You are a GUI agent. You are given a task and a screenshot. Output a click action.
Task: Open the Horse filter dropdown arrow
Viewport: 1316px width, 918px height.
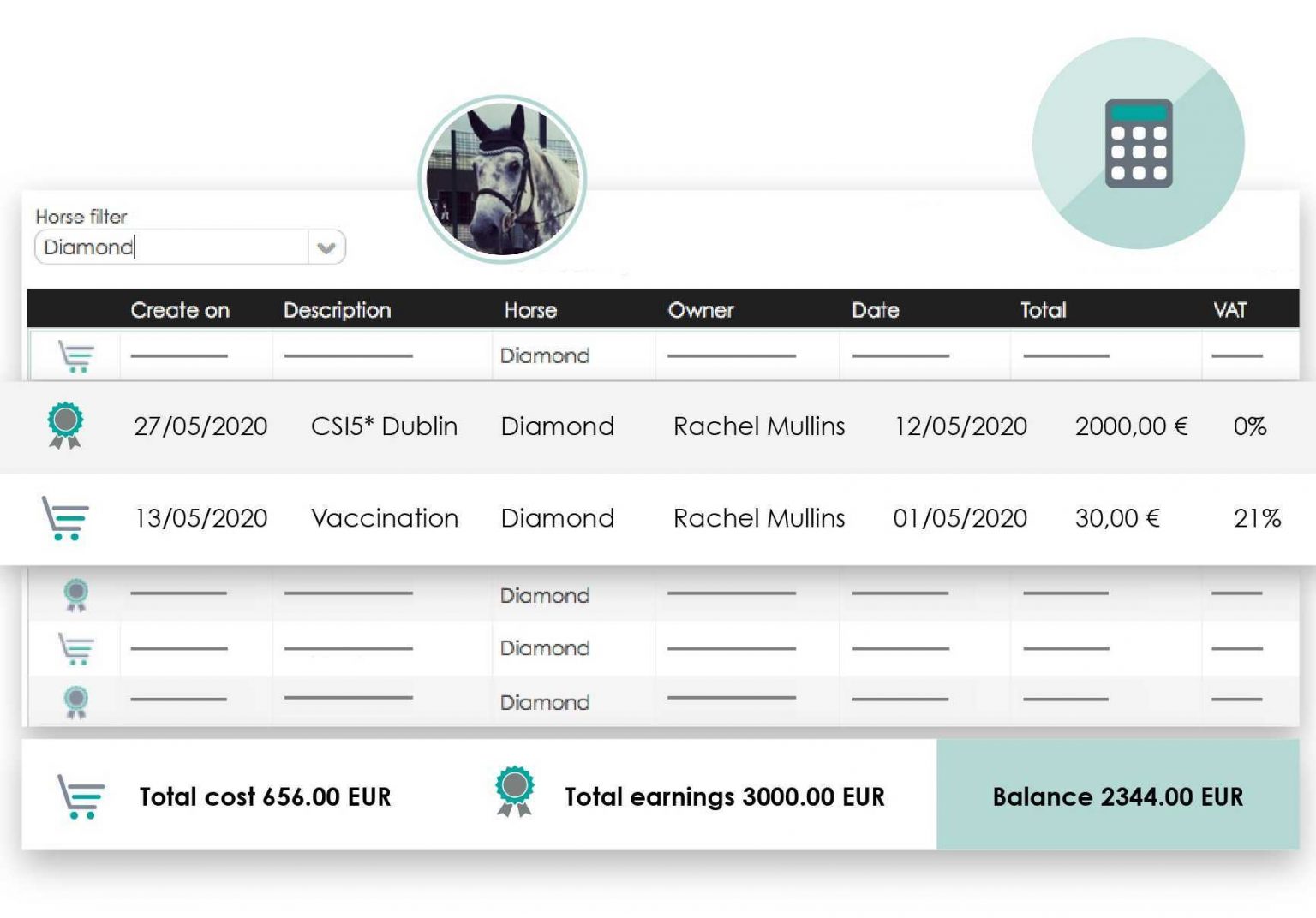pos(326,247)
